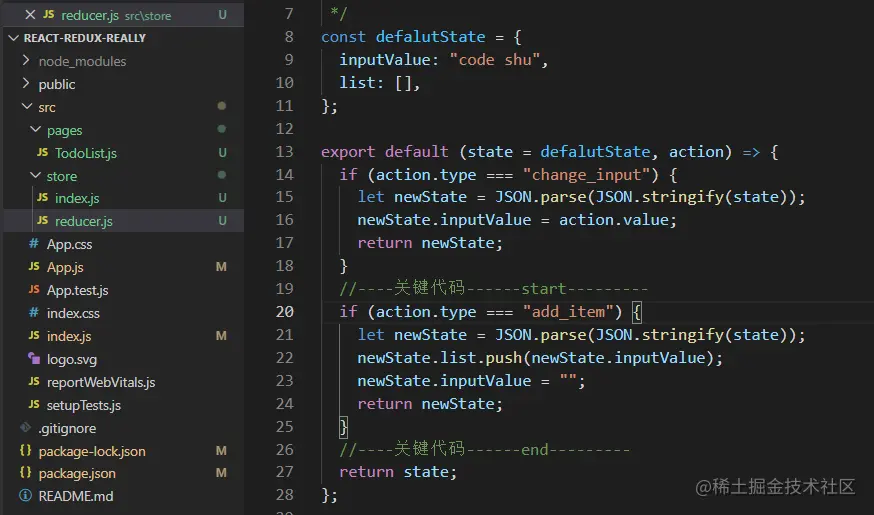Click the JS icon beside setupTests.js

34,405
